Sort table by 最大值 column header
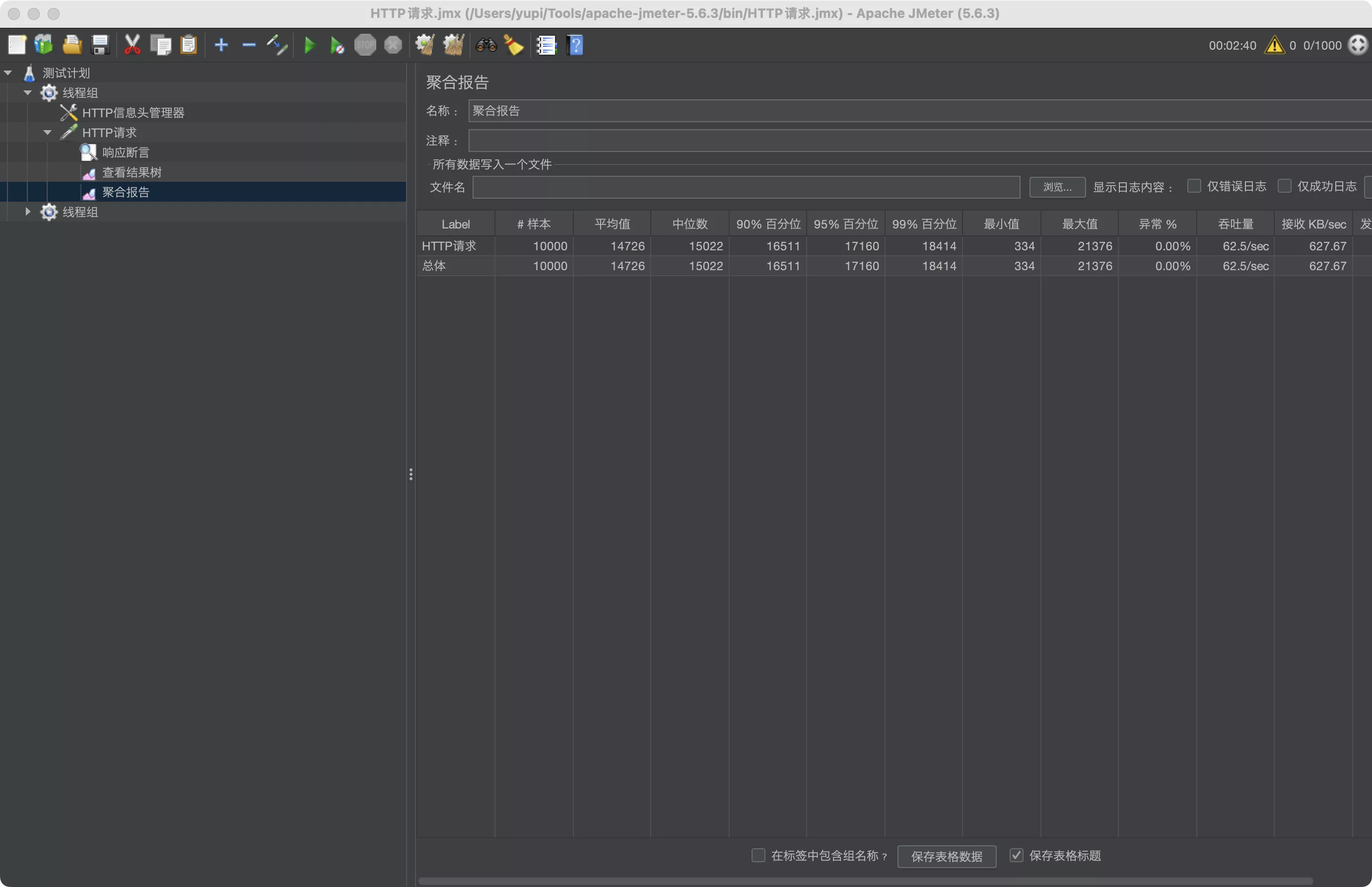This screenshot has height=887, width=1372. (1080, 223)
